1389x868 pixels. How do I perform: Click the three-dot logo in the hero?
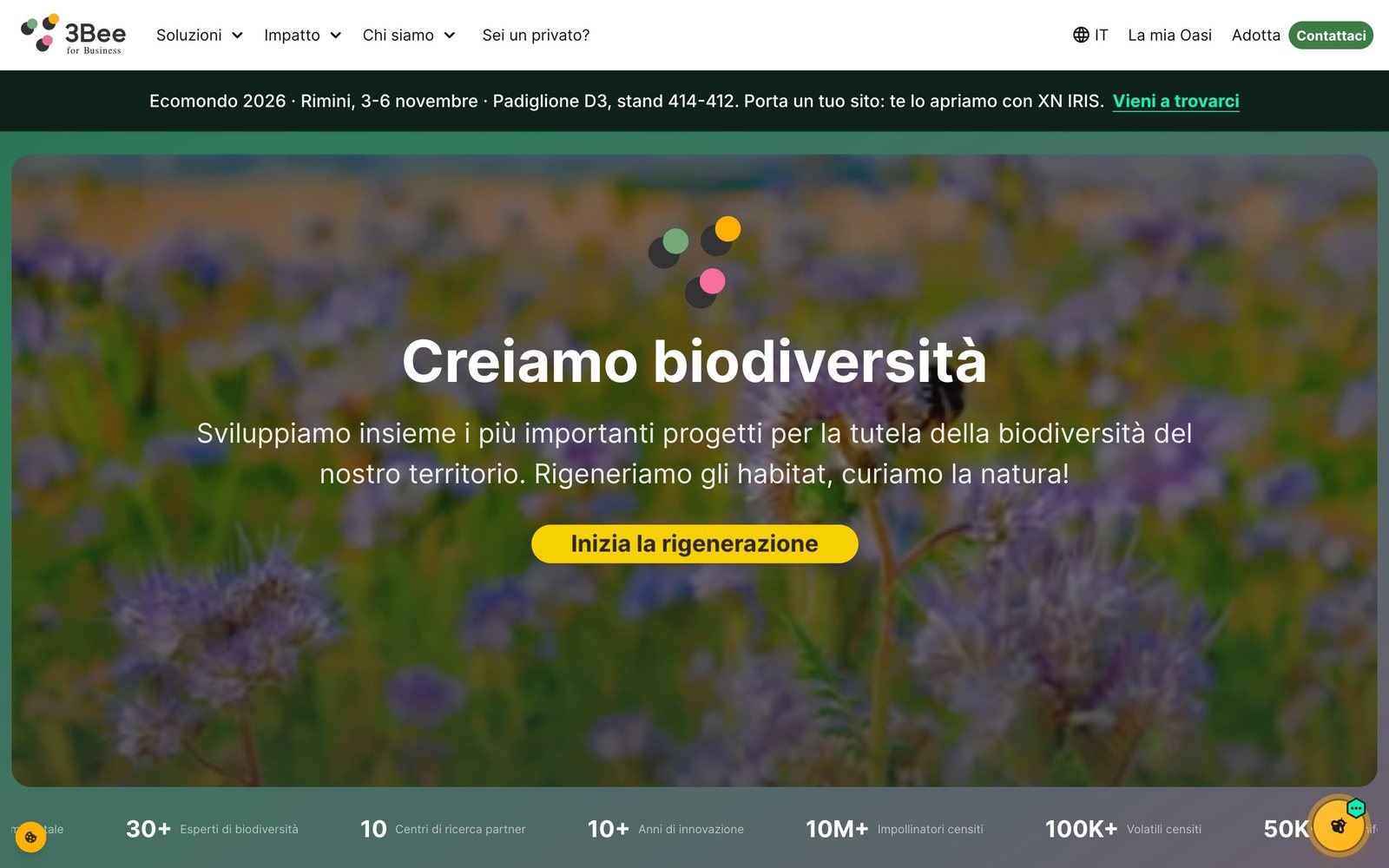point(694,262)
